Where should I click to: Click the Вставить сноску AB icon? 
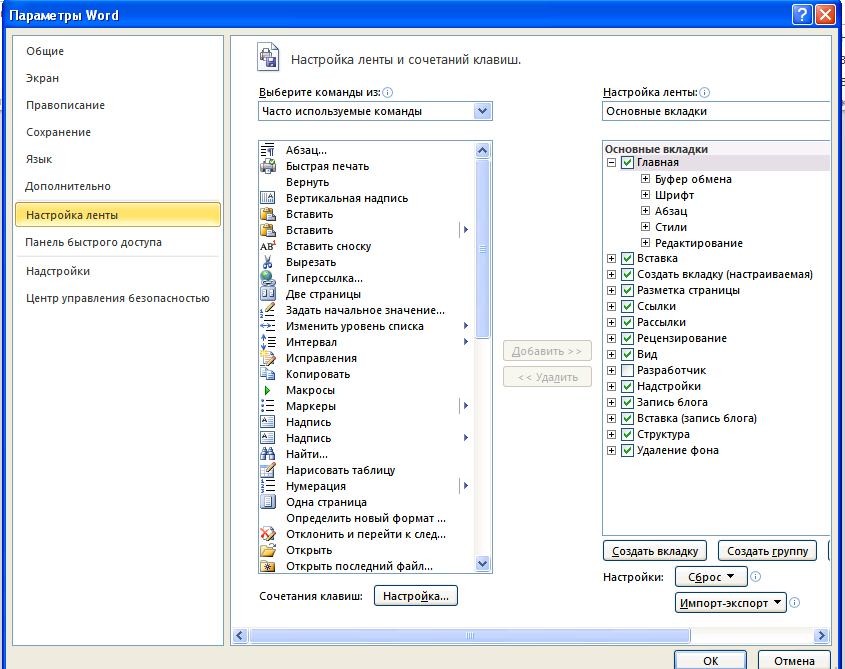tap(268, 246)
